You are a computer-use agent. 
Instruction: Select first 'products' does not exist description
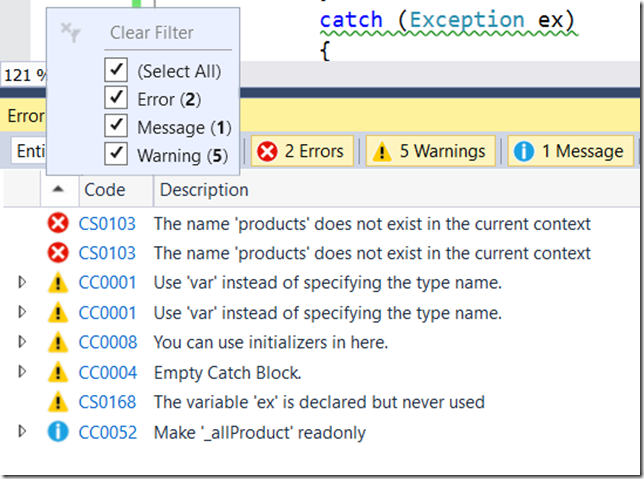372,224
